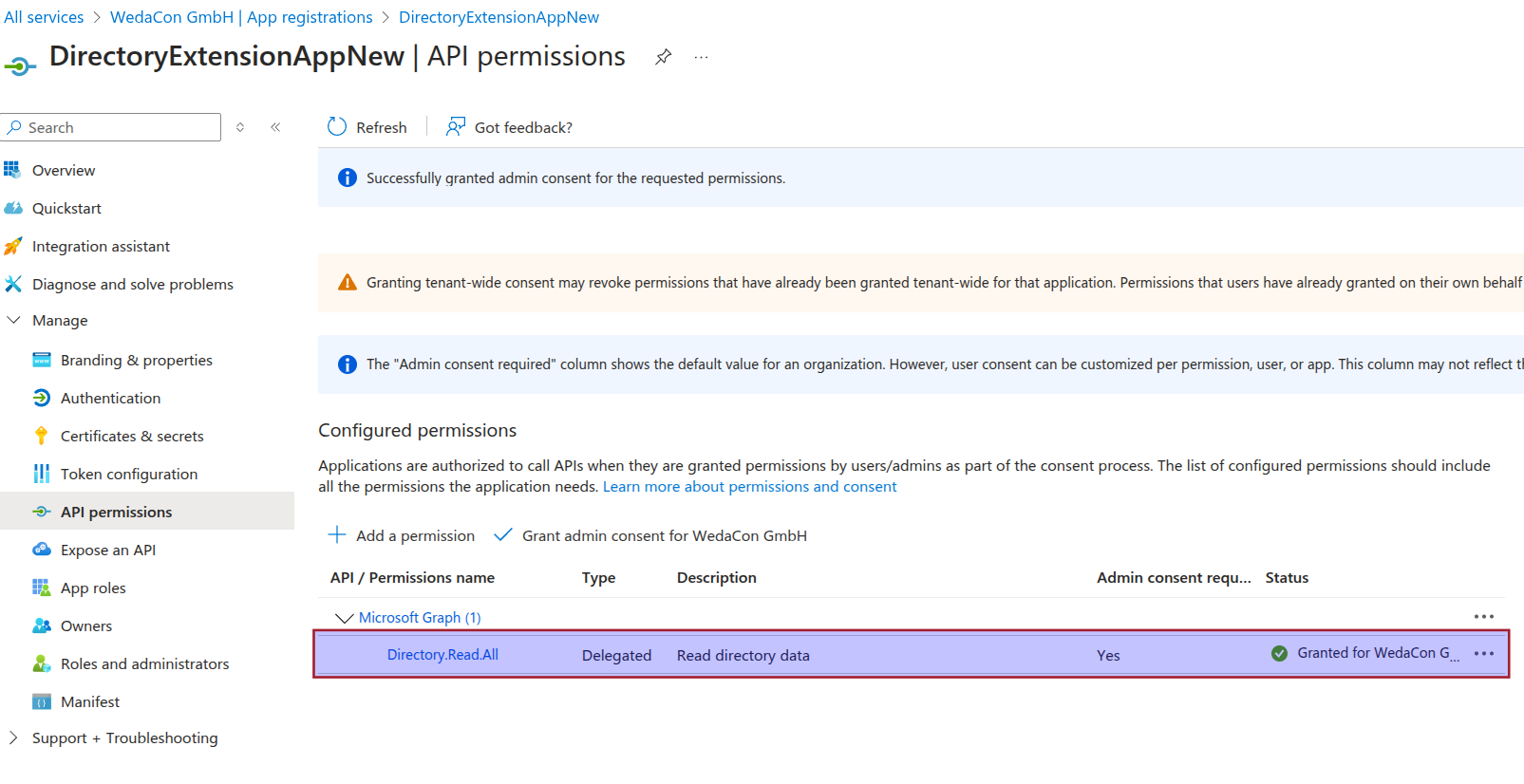1524x784 pixels.
Task: Click the Yes admin consent cell
Action: tap(1108, 655)
